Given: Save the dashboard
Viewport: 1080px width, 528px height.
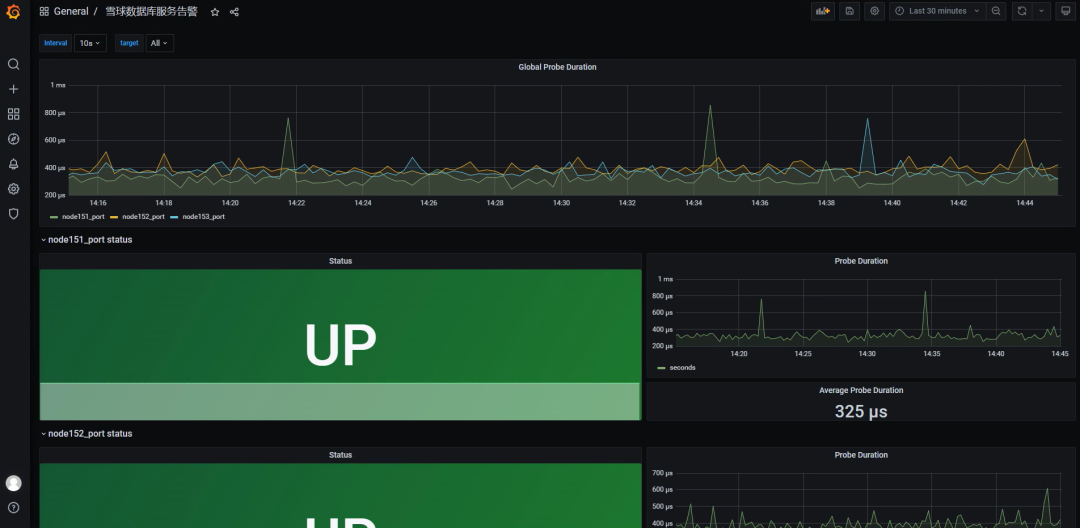Looking at the screenshot, I should (849, 11).
